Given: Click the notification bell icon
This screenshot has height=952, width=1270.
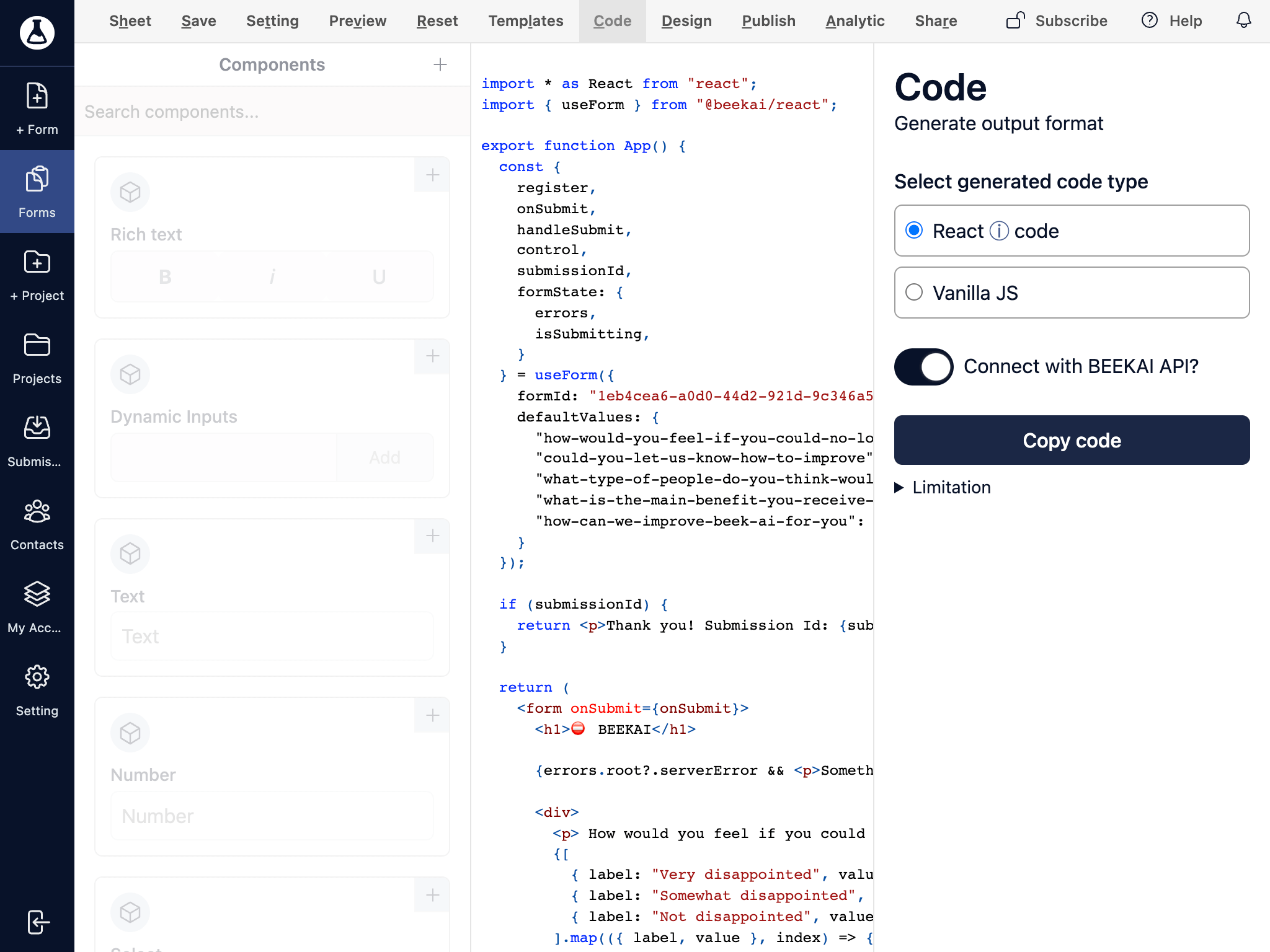Looking at the screenshot, I should [x=1243, y=20].
